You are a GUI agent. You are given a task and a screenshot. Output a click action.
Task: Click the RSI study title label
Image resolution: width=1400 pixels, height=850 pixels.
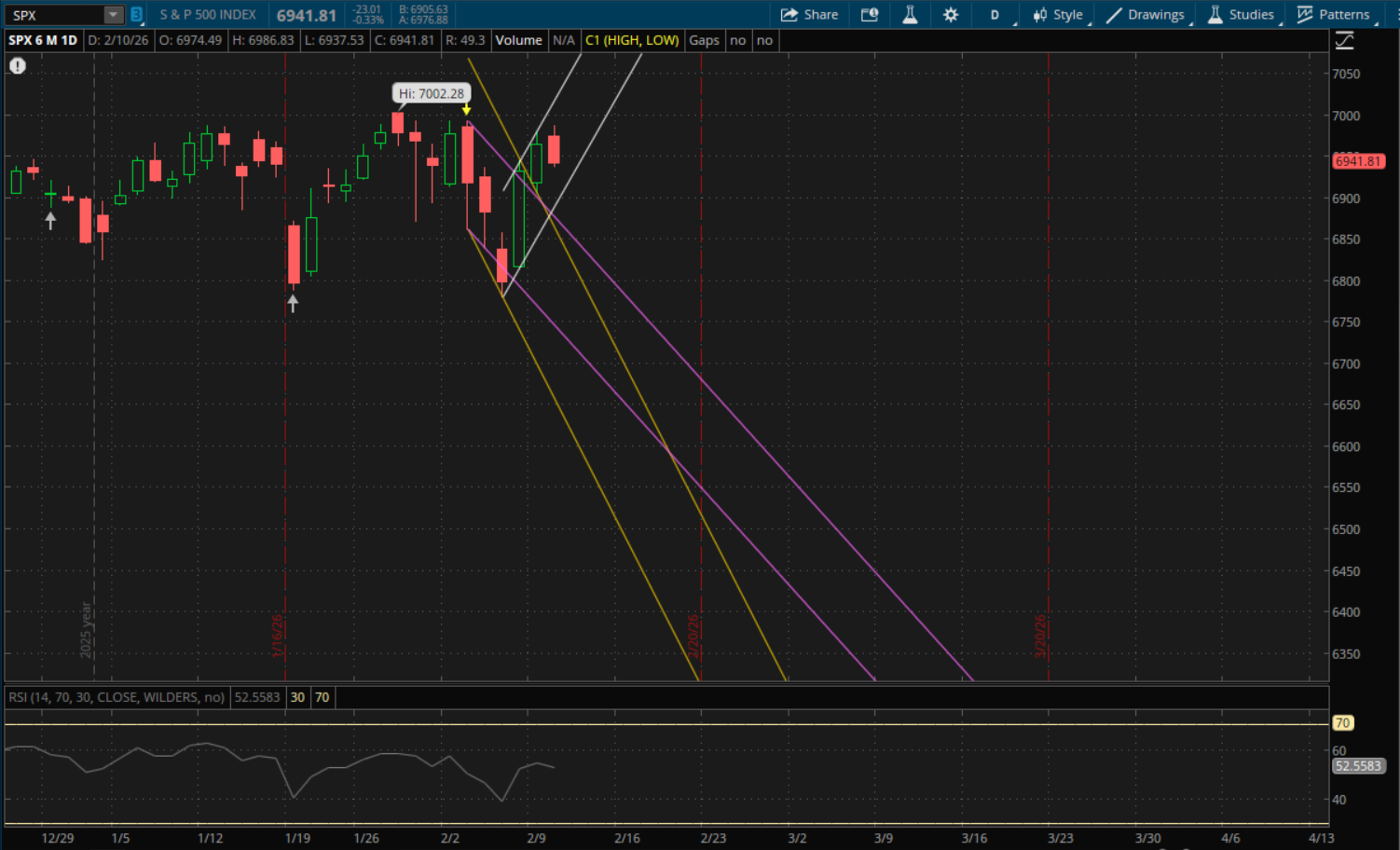(x=117, y=697)
